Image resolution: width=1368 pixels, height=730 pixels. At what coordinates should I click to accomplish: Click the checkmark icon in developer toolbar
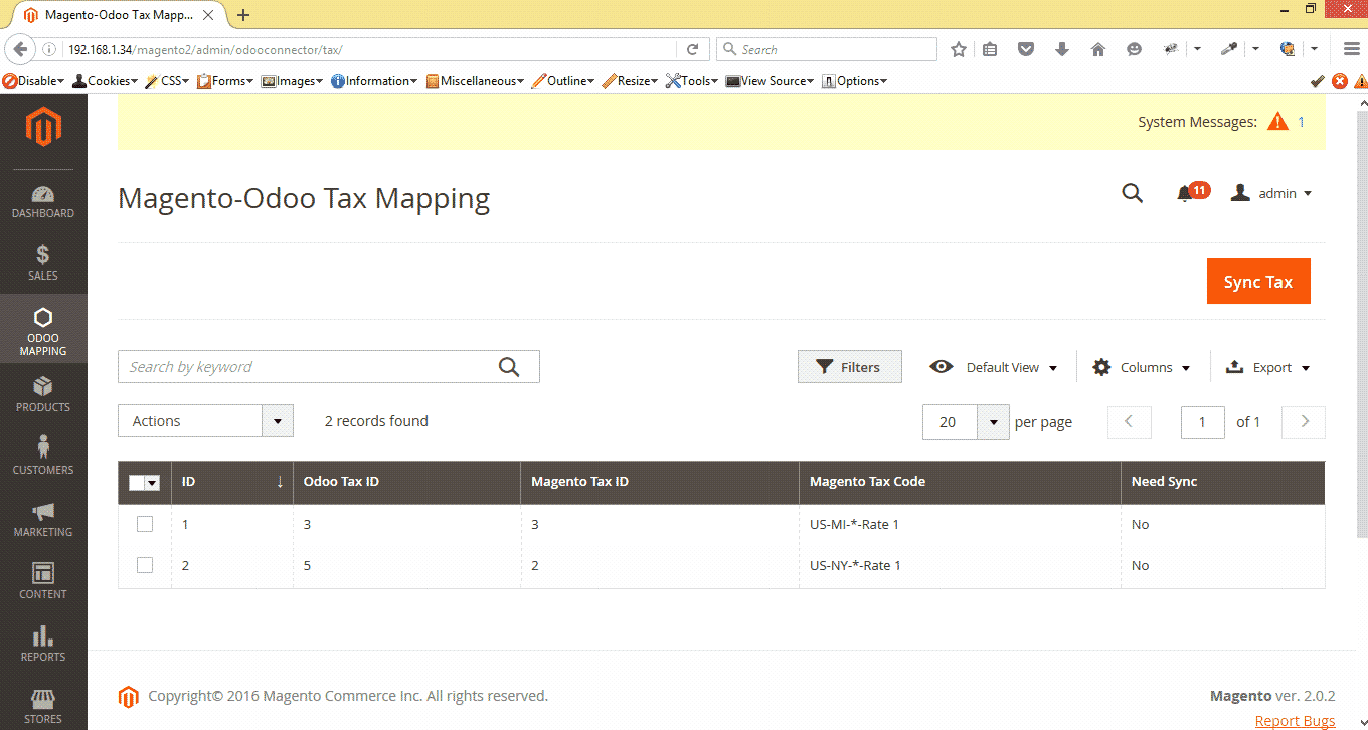pyautogui.click(x=1318, y=81)
